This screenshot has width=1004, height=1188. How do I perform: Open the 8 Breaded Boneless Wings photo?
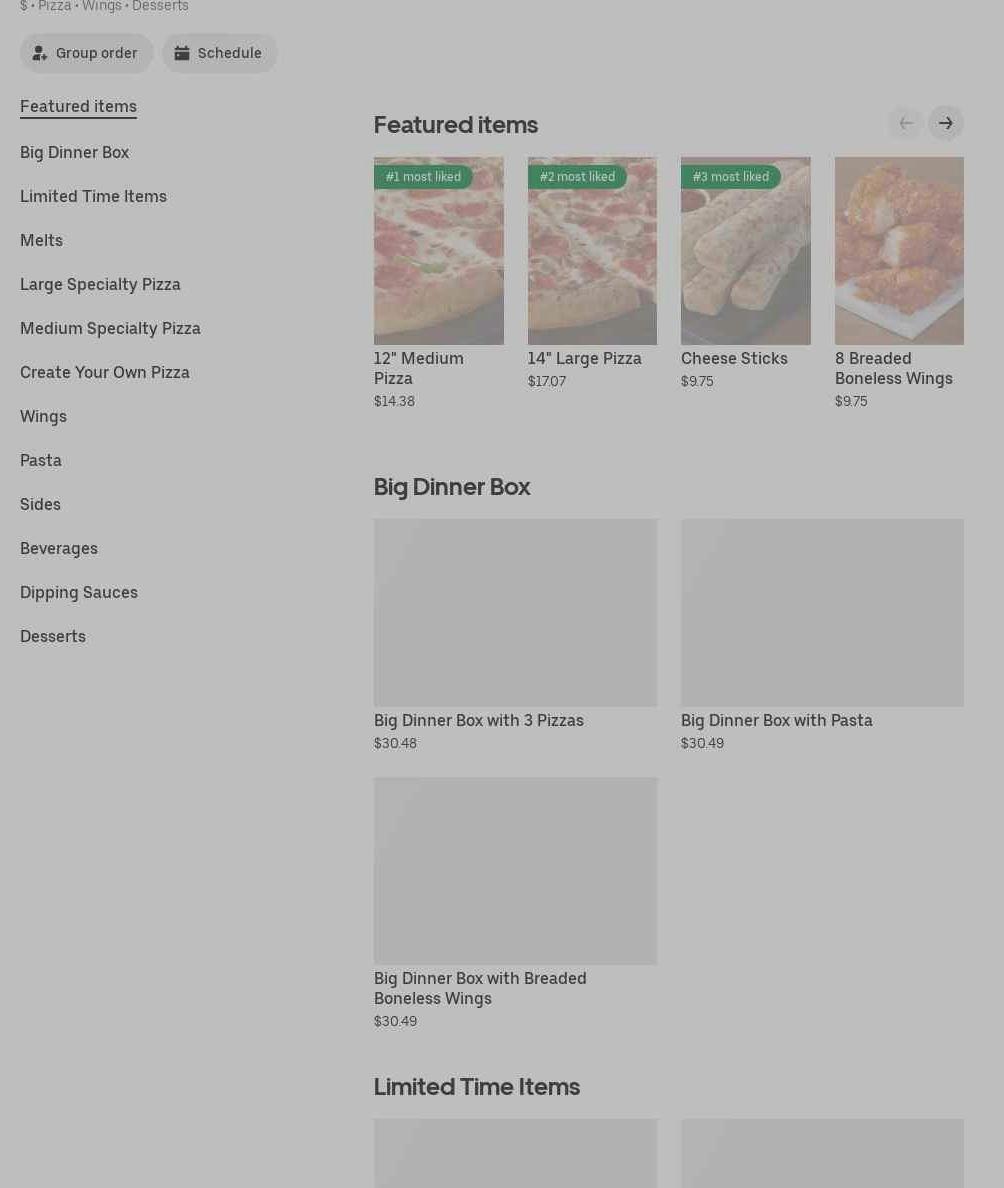point(899,251)
